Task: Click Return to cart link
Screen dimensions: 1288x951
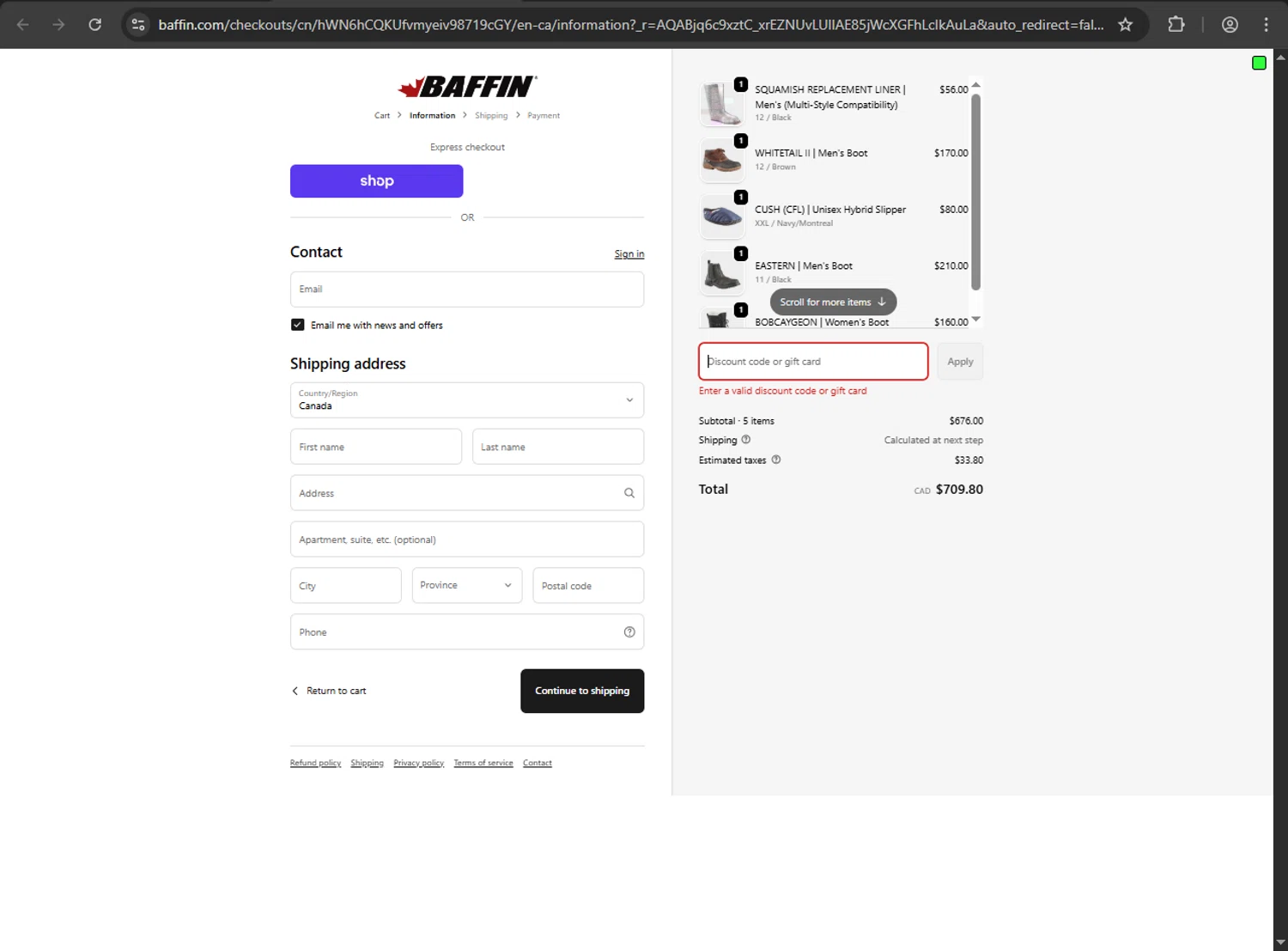Action: pos(329,691)
